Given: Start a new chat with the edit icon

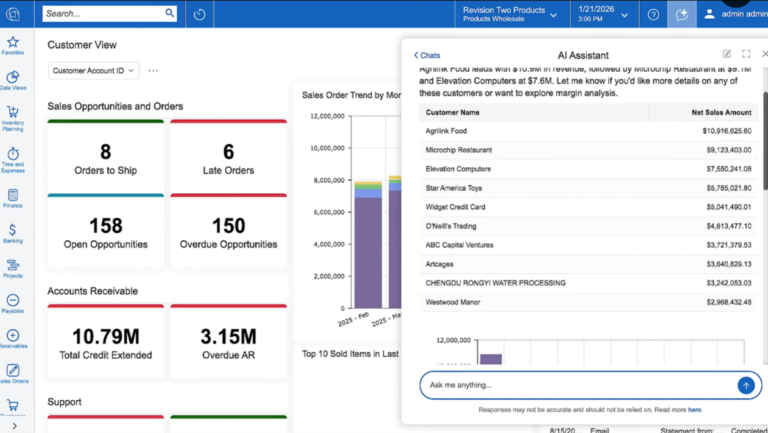Looking at the screenshot, I should (727, 54).
